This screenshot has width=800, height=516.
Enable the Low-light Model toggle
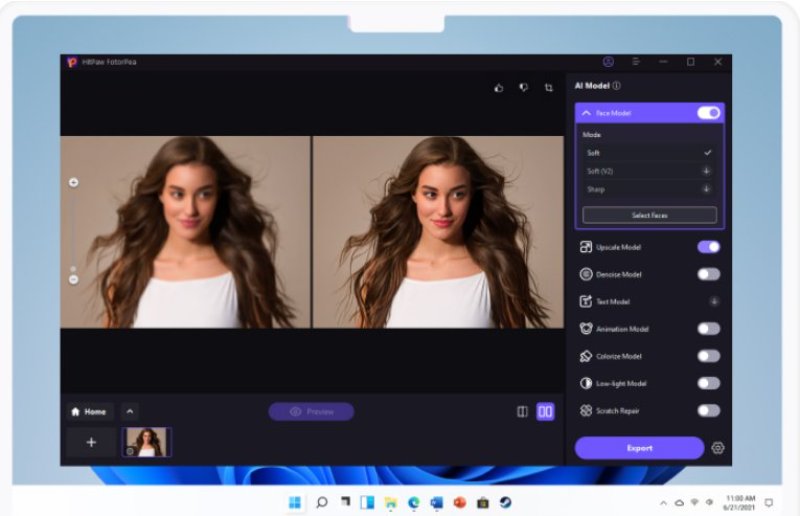[709, 383]
